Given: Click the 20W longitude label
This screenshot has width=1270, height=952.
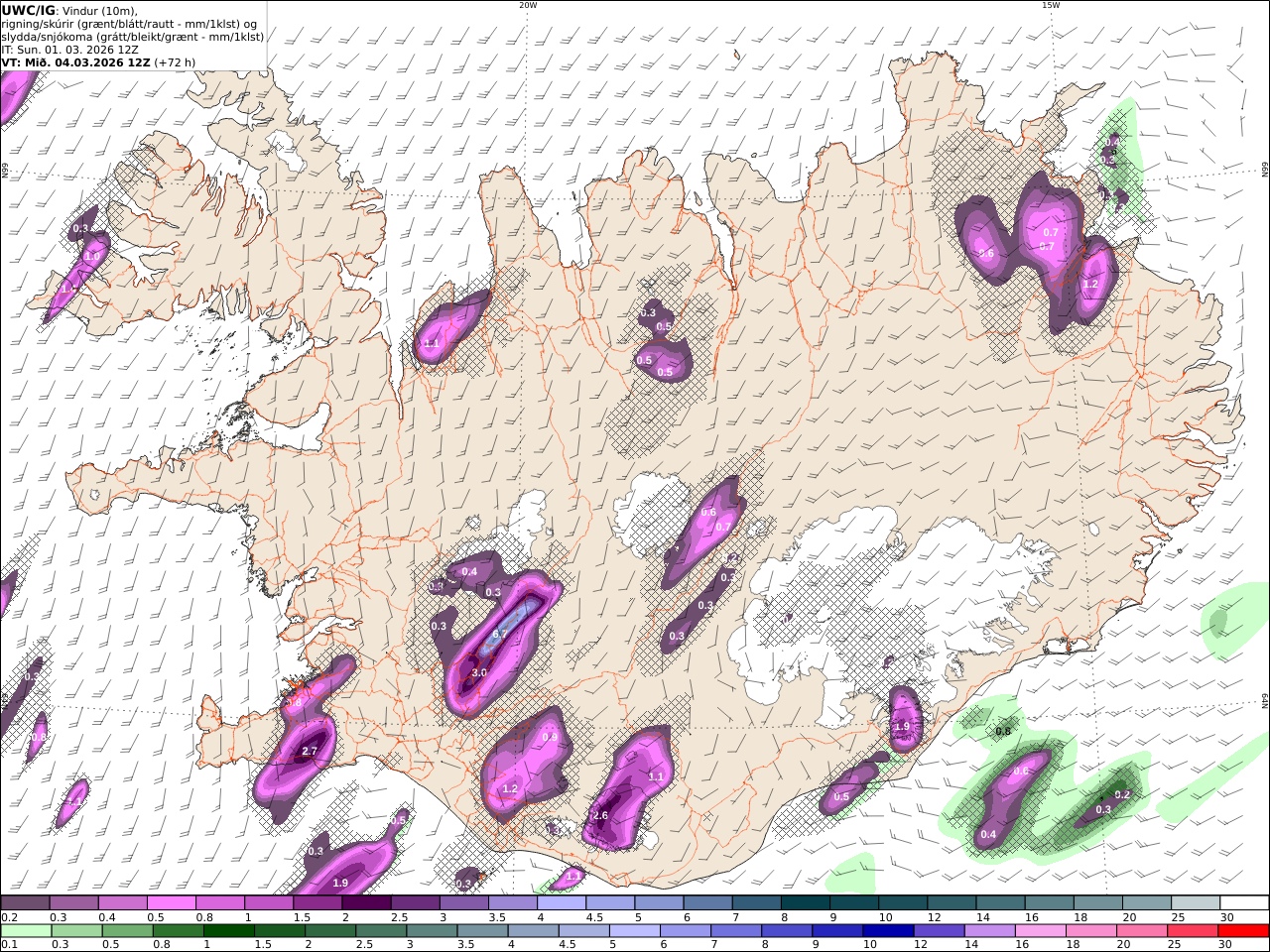Looking at the screenshot, I should pyautogui.click(x=528, y=5).
